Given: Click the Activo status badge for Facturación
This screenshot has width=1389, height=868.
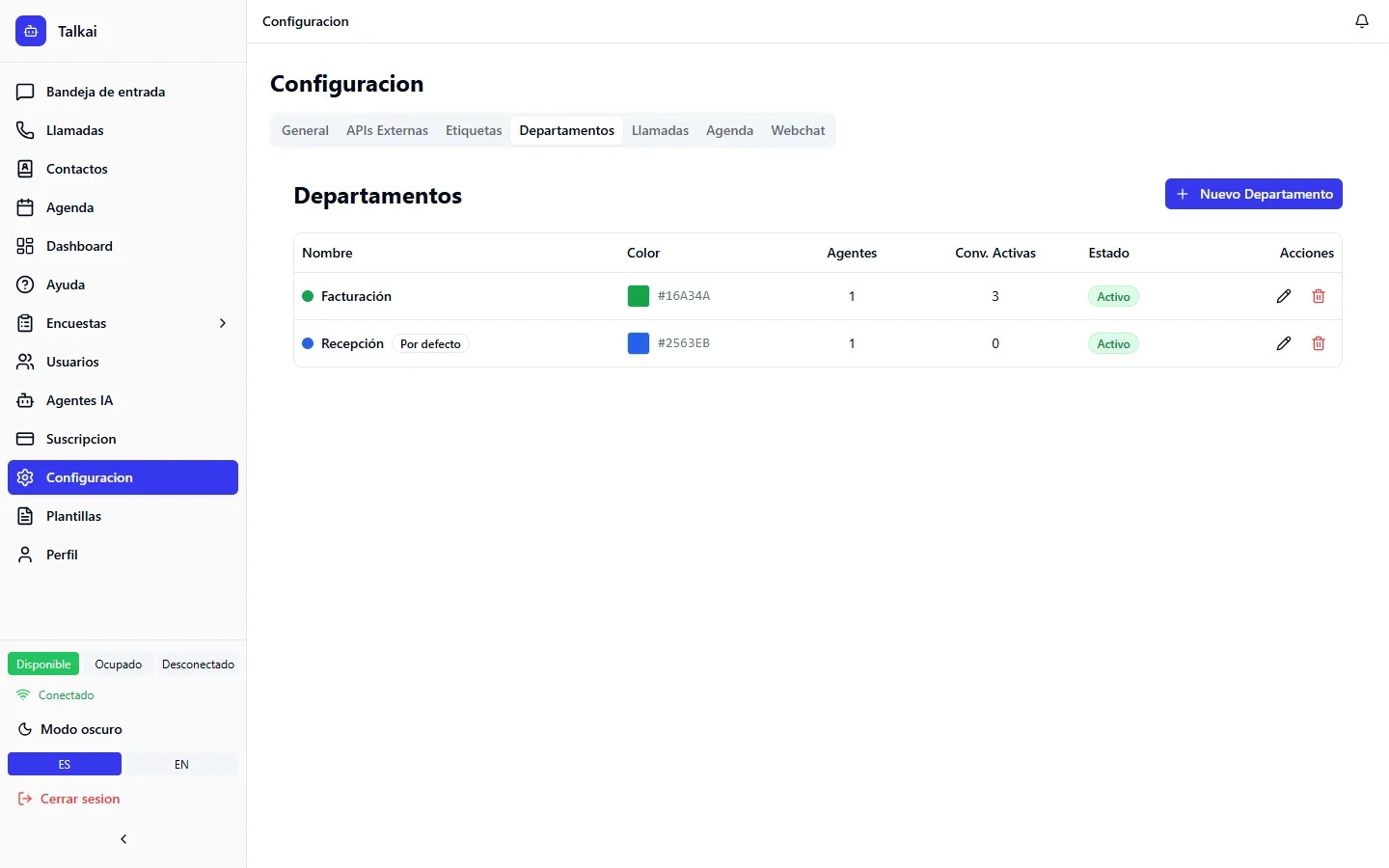Looking at the screenshot, I should [1113, 297].
